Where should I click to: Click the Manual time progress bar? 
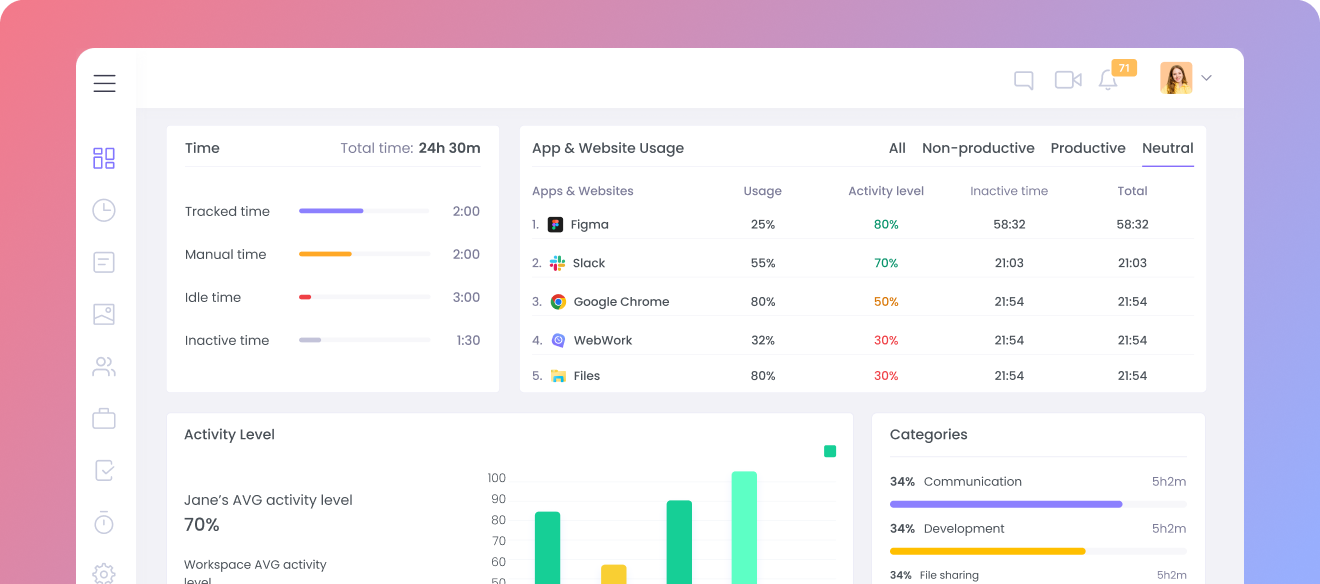pos(364,254)
